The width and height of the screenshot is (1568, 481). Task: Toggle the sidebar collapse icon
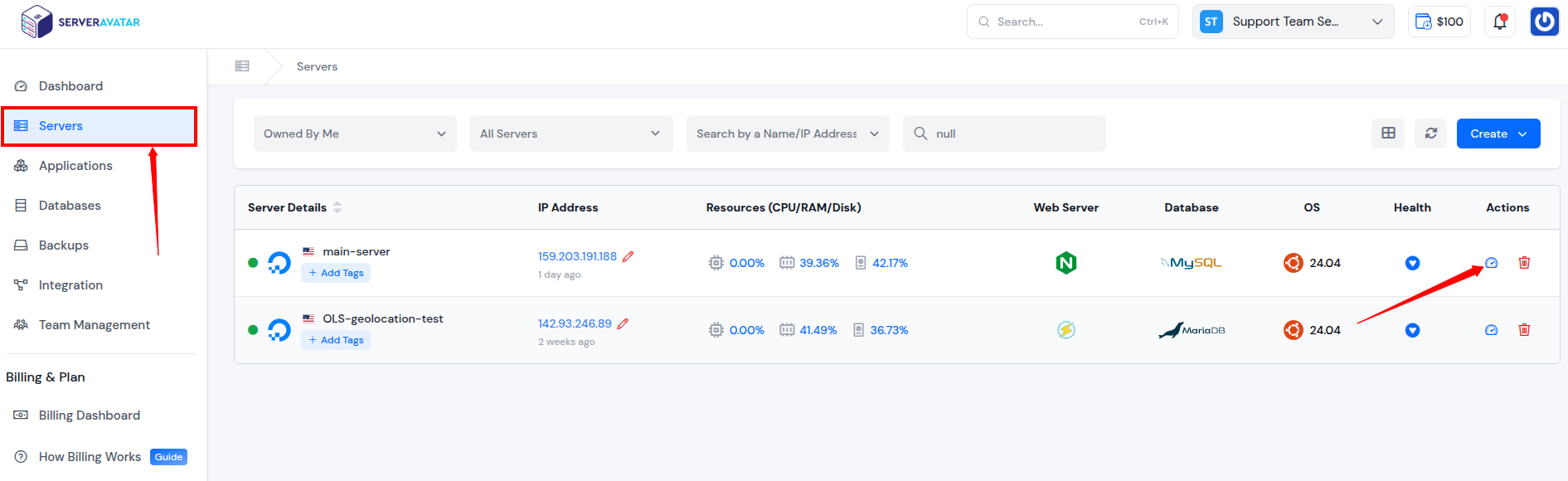pyautogui.click(x=242, y=66)
